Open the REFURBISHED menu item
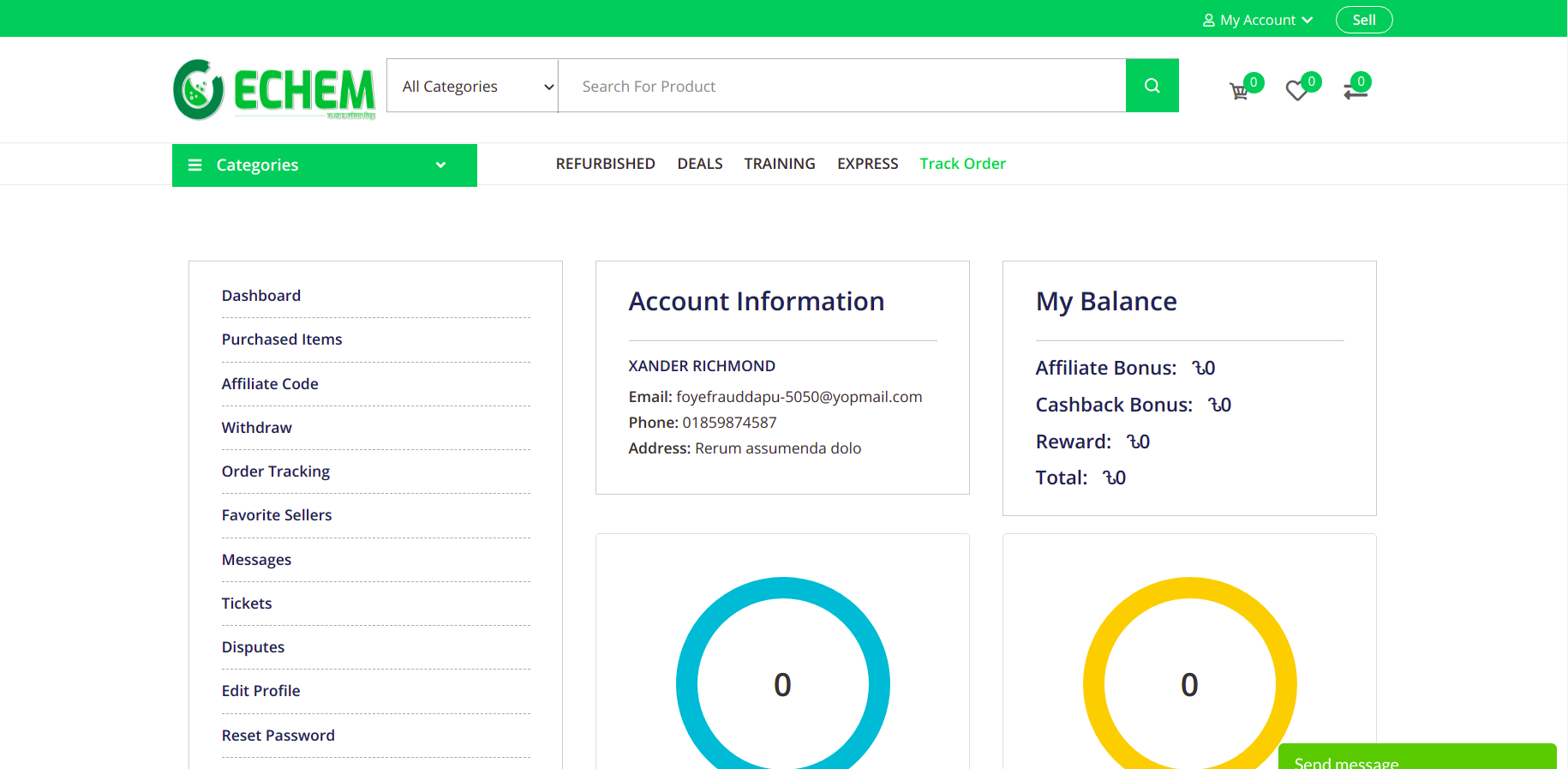1568x769 pixels. pyautogui.click(x=605, y=164)
